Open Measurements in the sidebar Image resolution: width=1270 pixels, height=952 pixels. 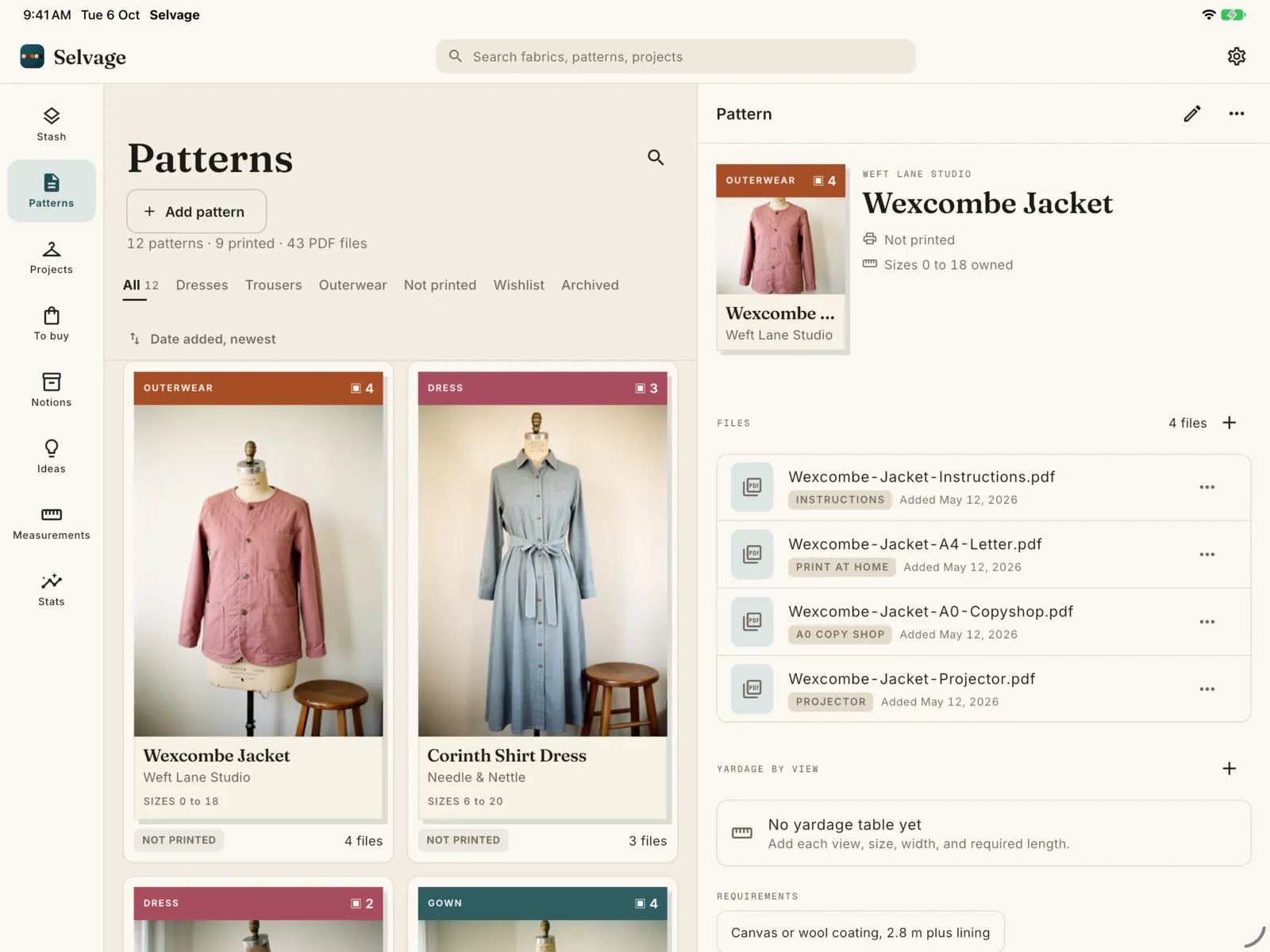[52, 524]
